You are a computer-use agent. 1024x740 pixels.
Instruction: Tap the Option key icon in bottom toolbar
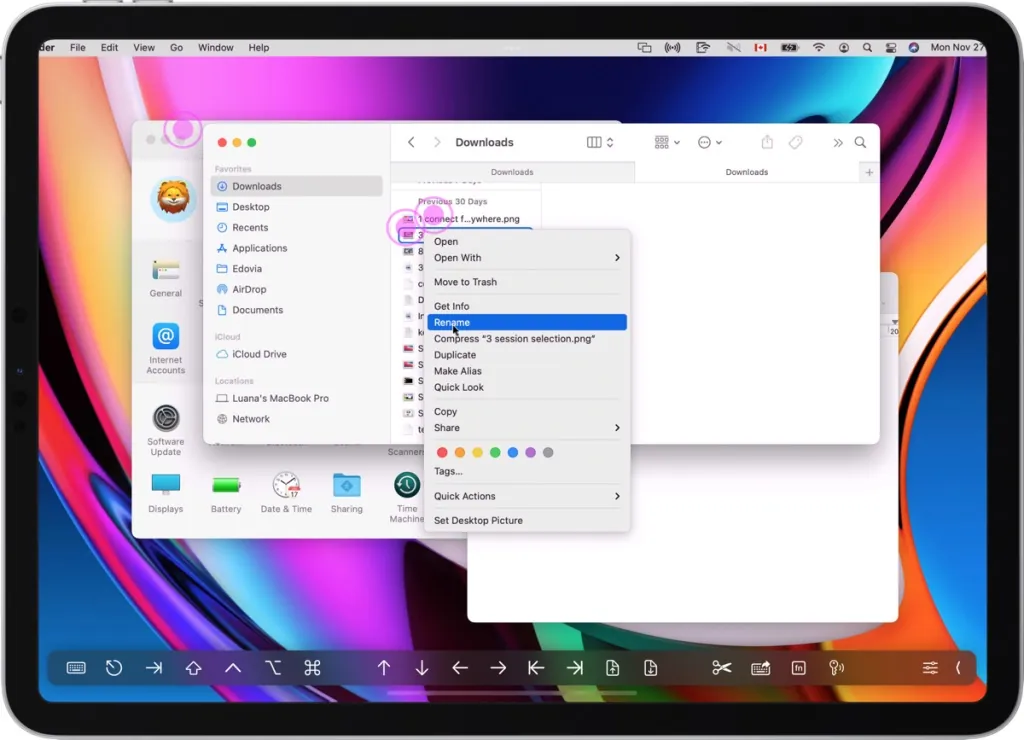click(x=272, y=668)
